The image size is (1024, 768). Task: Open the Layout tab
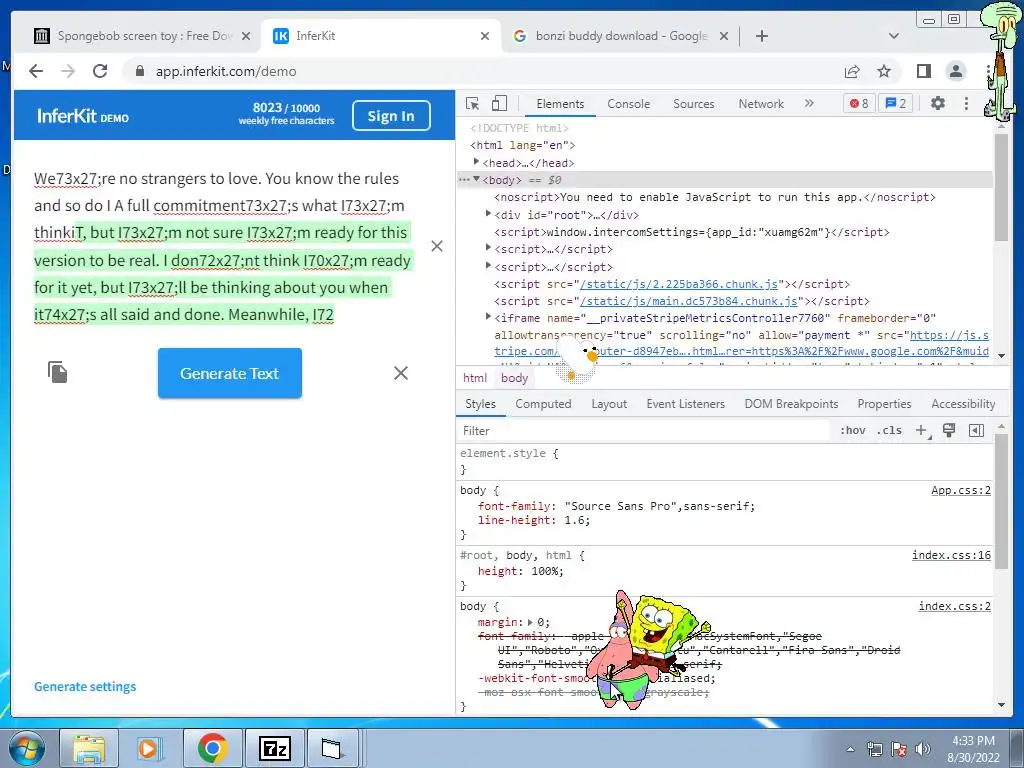point(609,404)
